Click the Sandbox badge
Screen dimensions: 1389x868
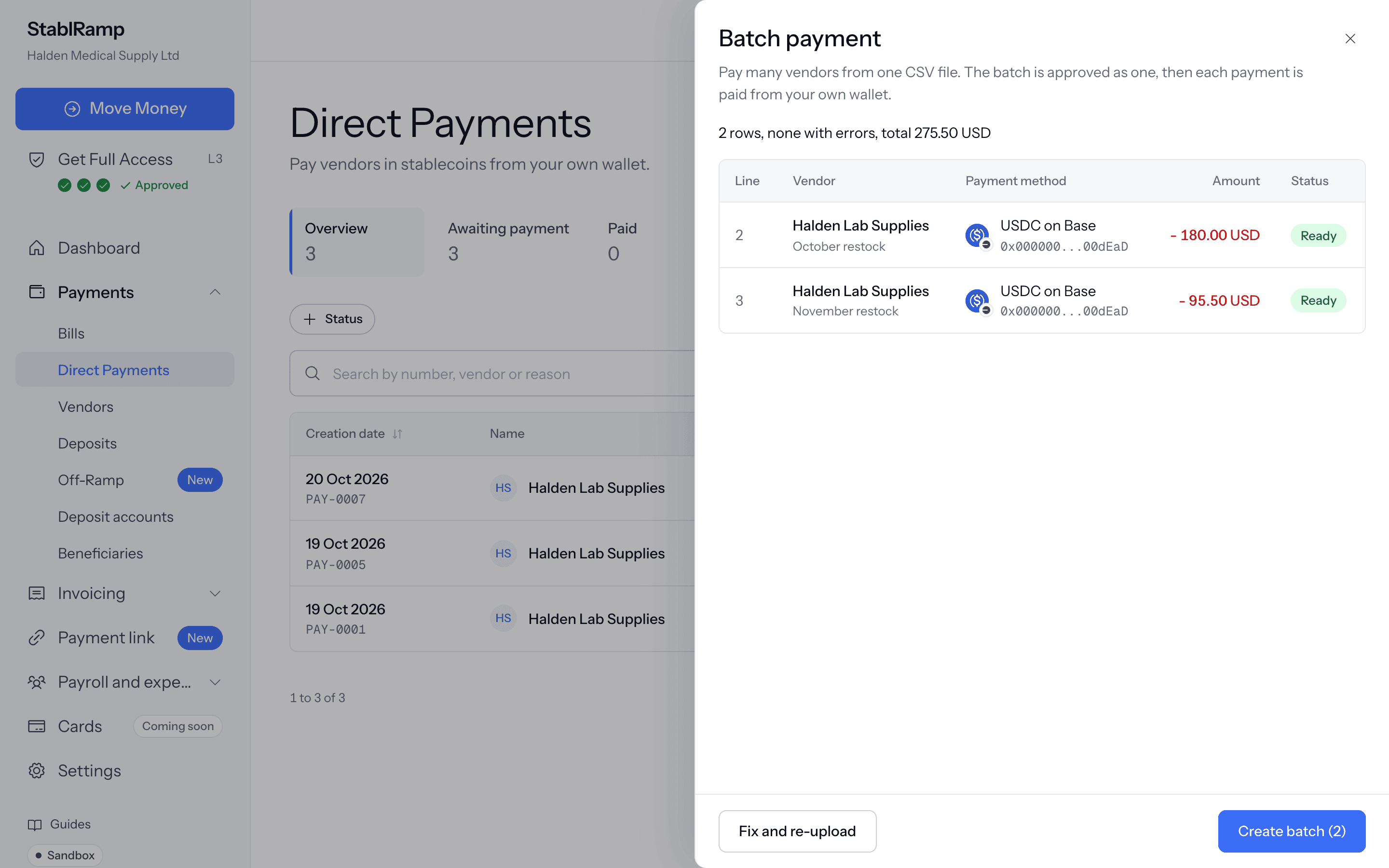(x=65, y=855)
